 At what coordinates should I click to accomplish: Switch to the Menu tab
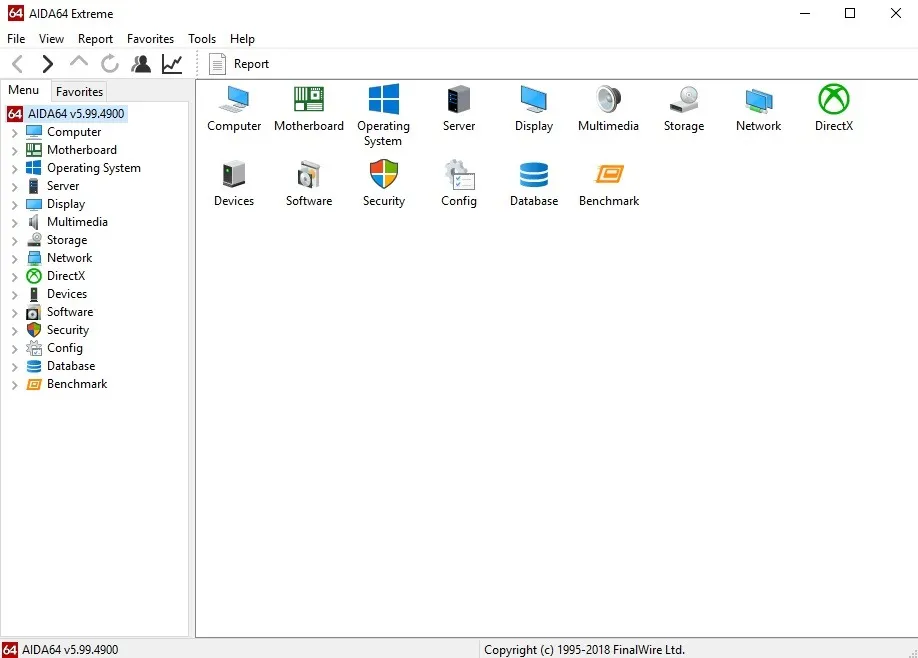(23, 90)
